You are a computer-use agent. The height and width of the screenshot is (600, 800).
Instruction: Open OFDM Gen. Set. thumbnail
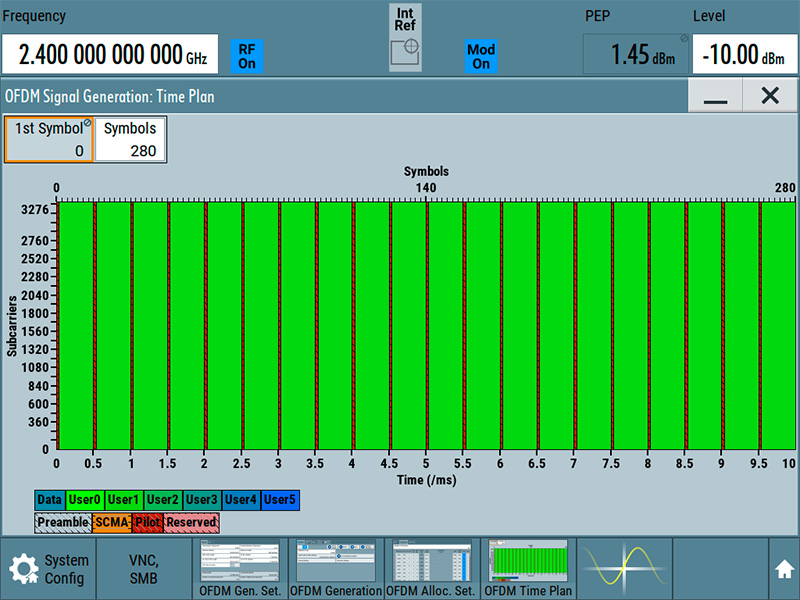click(239, 569)
